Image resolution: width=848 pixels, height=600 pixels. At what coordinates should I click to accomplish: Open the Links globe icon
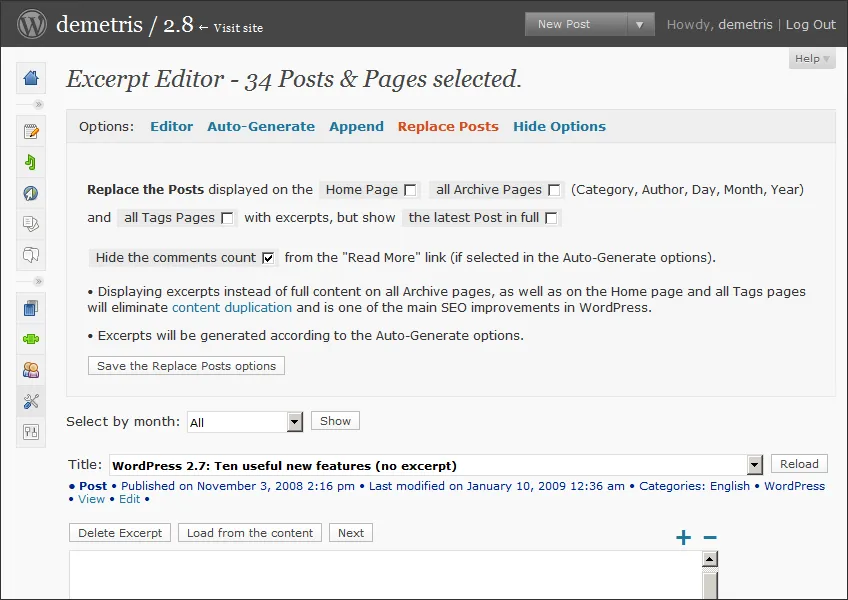(31, 193)
